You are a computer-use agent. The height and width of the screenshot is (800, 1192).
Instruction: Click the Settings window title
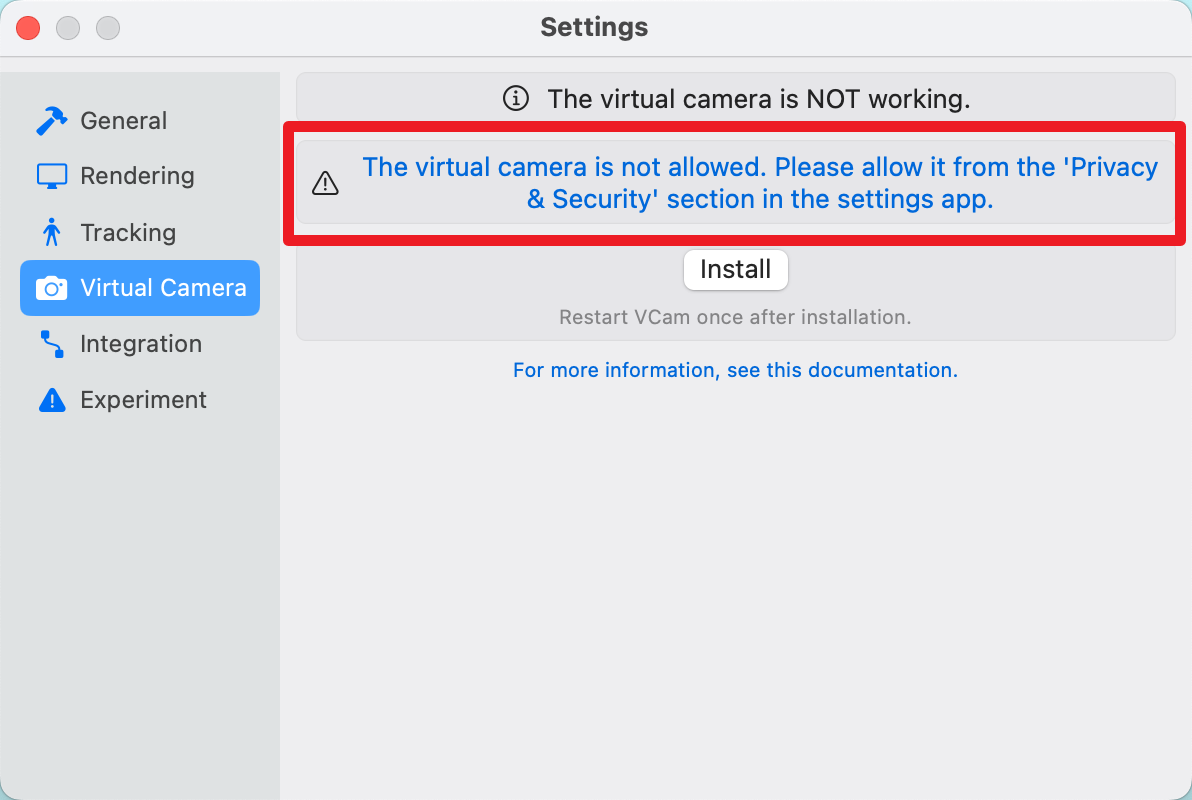tap(594, 27)
